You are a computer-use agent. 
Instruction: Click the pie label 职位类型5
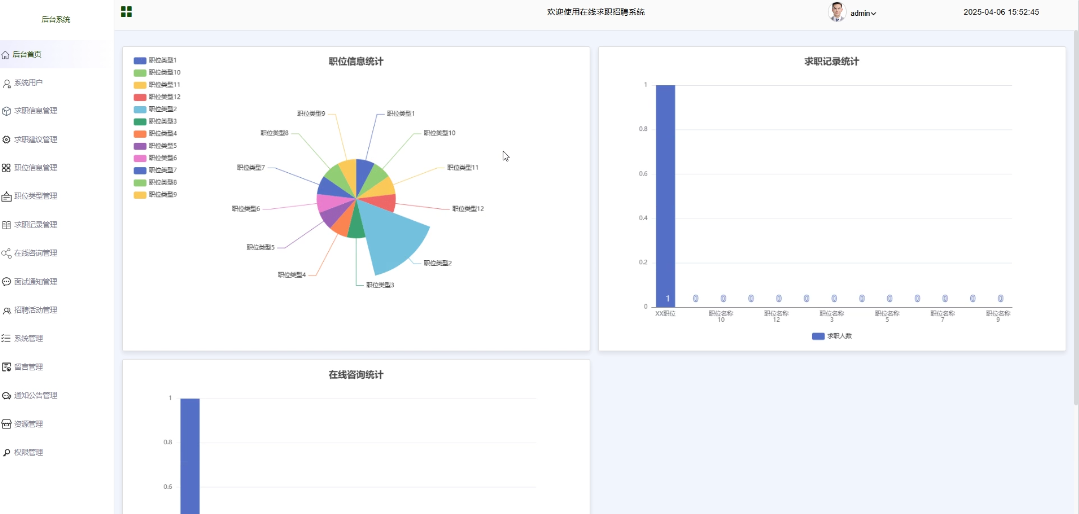coord(261,247)
